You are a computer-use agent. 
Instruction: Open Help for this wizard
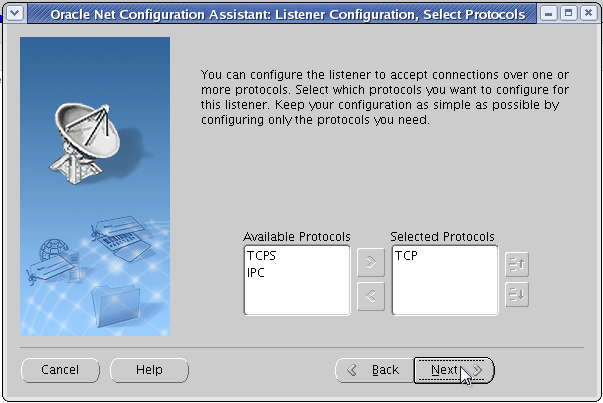coord(150,370)
